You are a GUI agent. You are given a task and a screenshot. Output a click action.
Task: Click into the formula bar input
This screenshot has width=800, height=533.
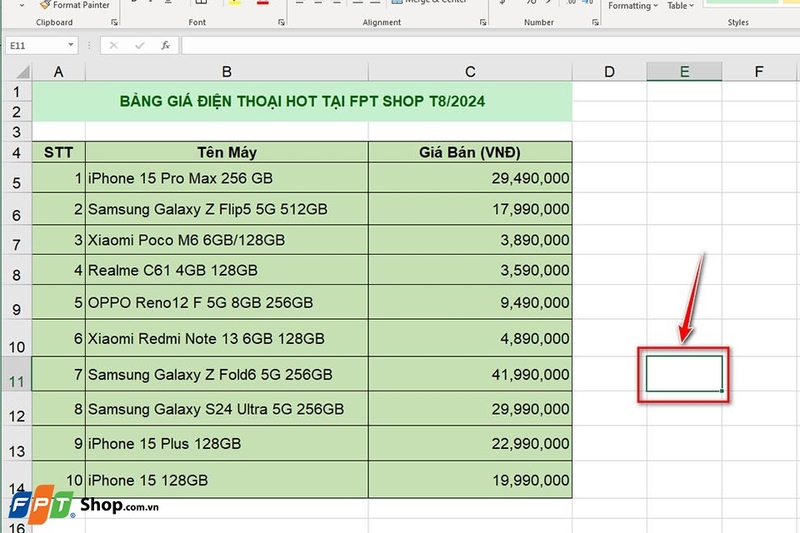[x=490, y=45]
